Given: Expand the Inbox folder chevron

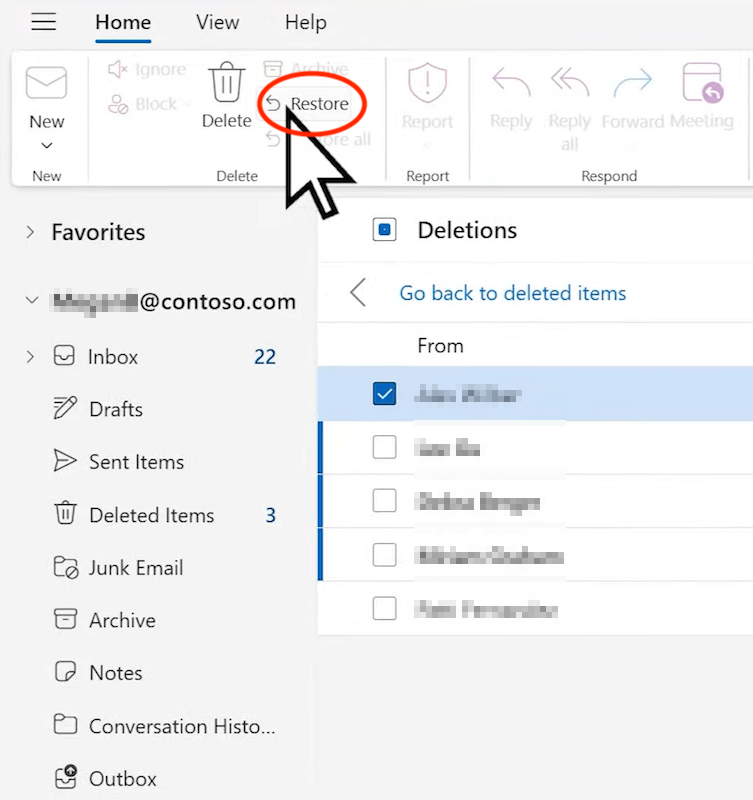Looking at the screenshot, I should (31, 356).
